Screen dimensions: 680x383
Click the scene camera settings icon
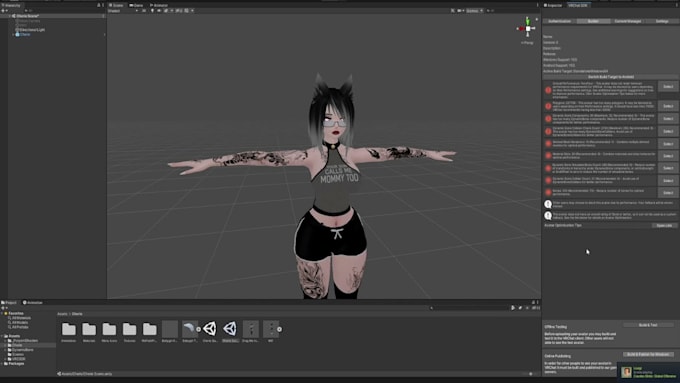click(x=460, y=10)
